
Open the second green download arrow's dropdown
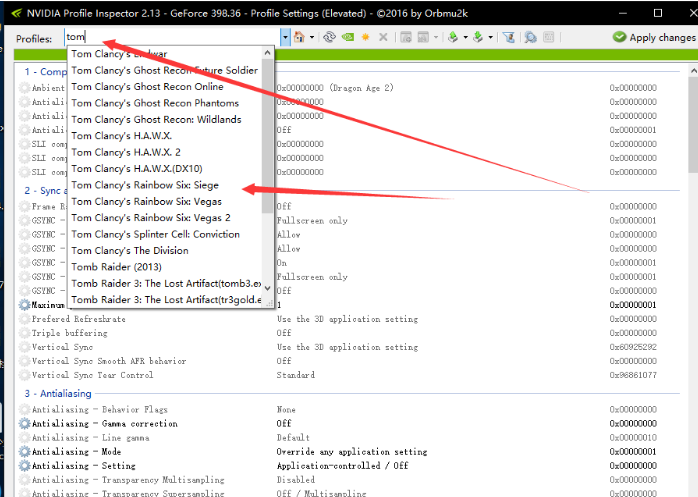(491, 37)
